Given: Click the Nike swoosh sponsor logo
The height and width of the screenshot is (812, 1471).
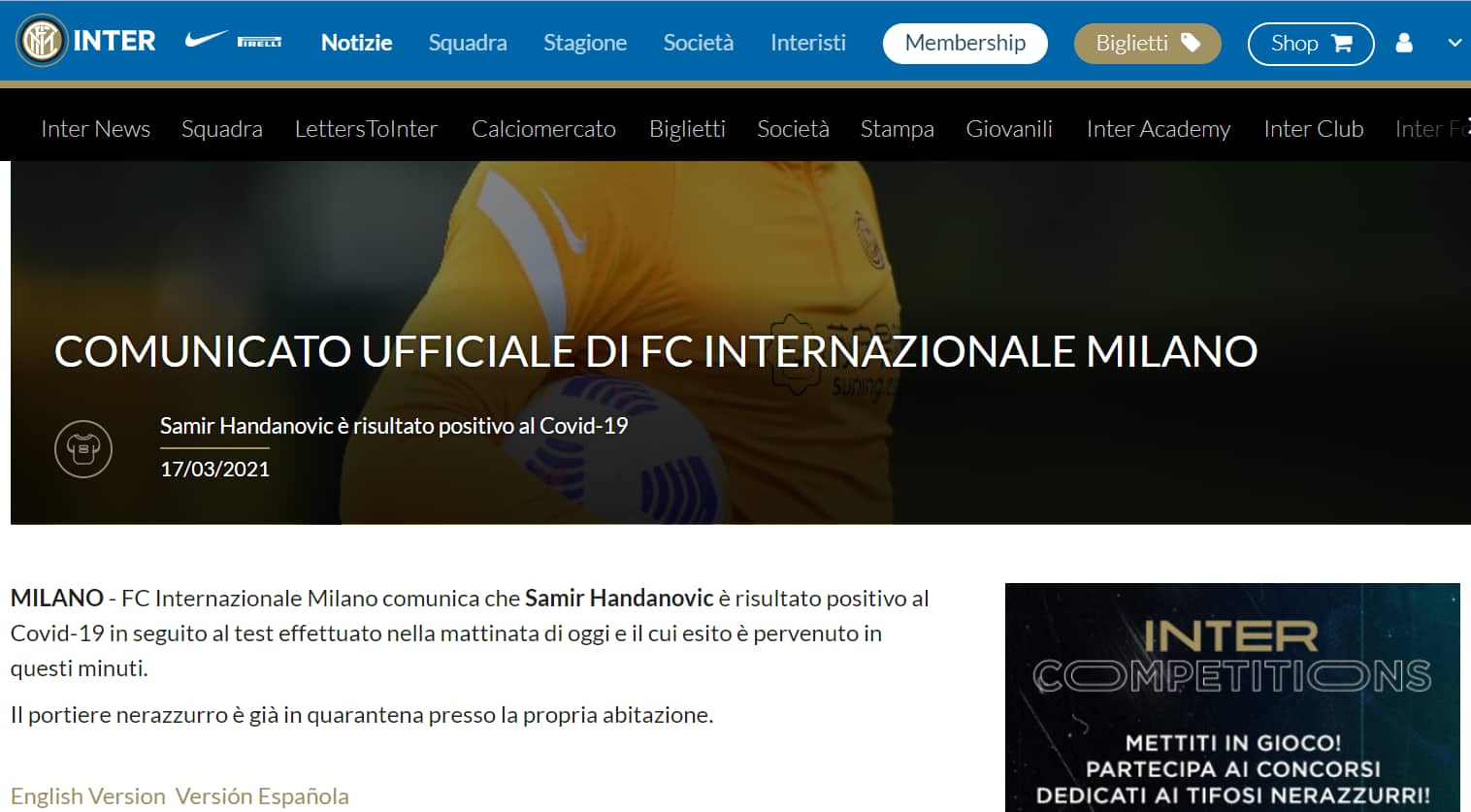Looking at the screenshot, I should point(205,41).
